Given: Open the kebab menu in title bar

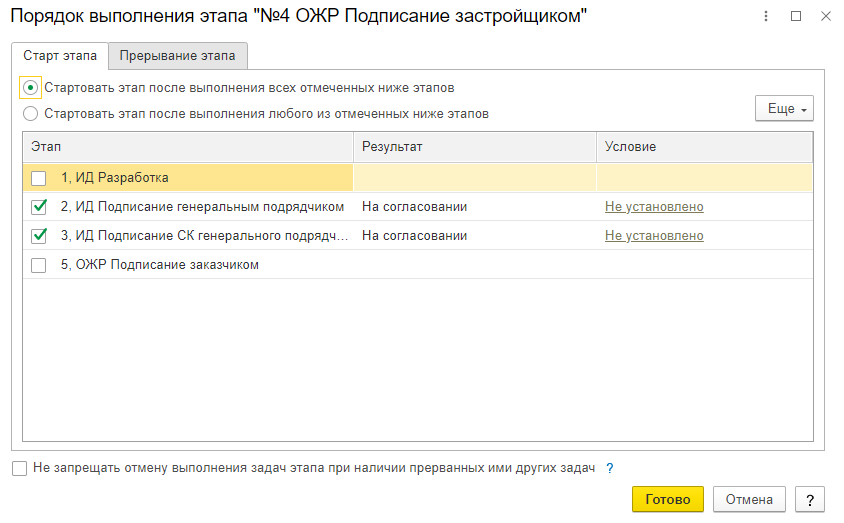Looking at the screenshot, I should (767, 16).
